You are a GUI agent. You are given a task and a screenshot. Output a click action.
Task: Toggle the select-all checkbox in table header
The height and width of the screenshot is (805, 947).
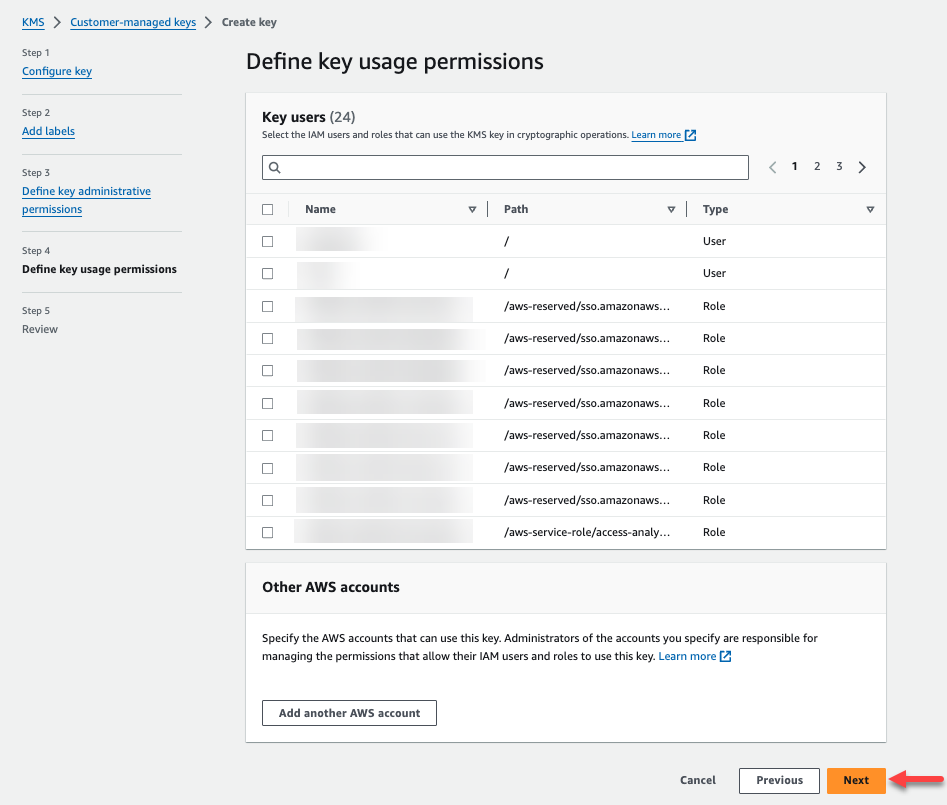point(268,210)
